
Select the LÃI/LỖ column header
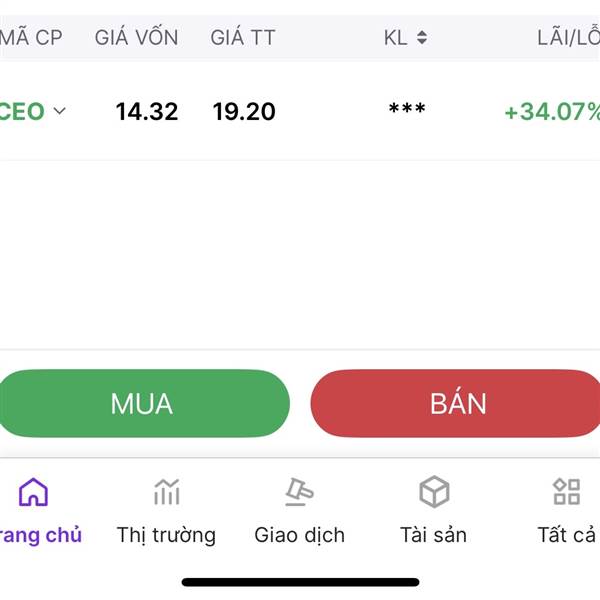(x=569, y=38)
